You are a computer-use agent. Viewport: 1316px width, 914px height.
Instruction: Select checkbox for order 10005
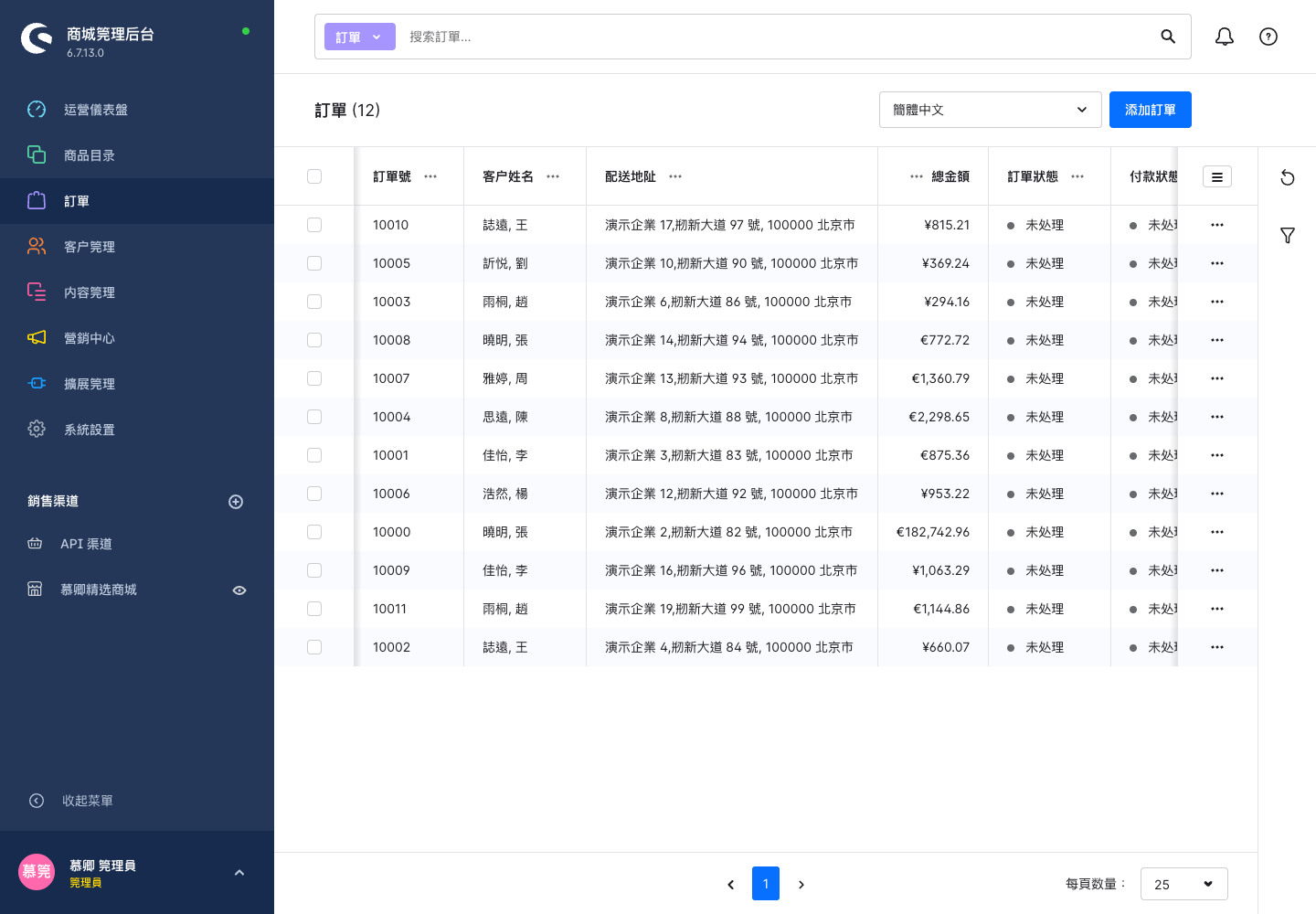(x=314, y=263)
